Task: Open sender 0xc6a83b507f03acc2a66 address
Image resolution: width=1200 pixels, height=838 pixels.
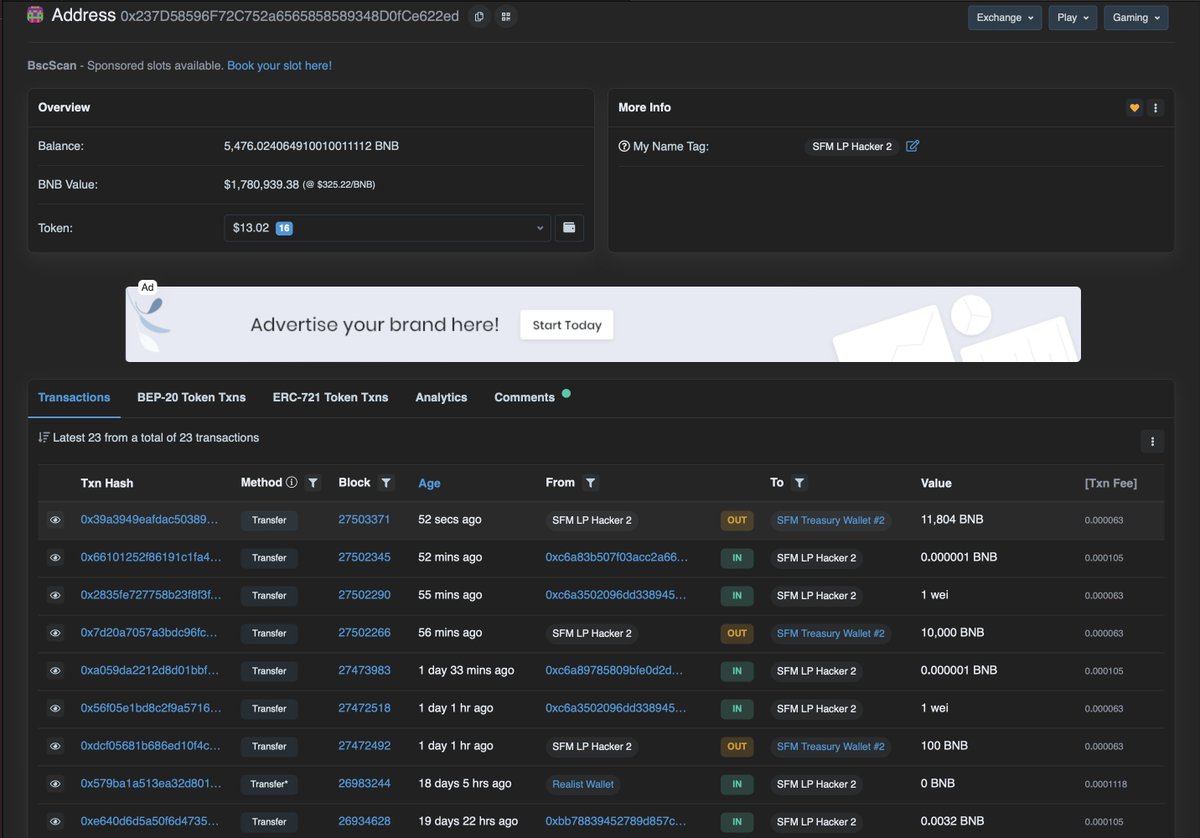Action: (617, 557)
